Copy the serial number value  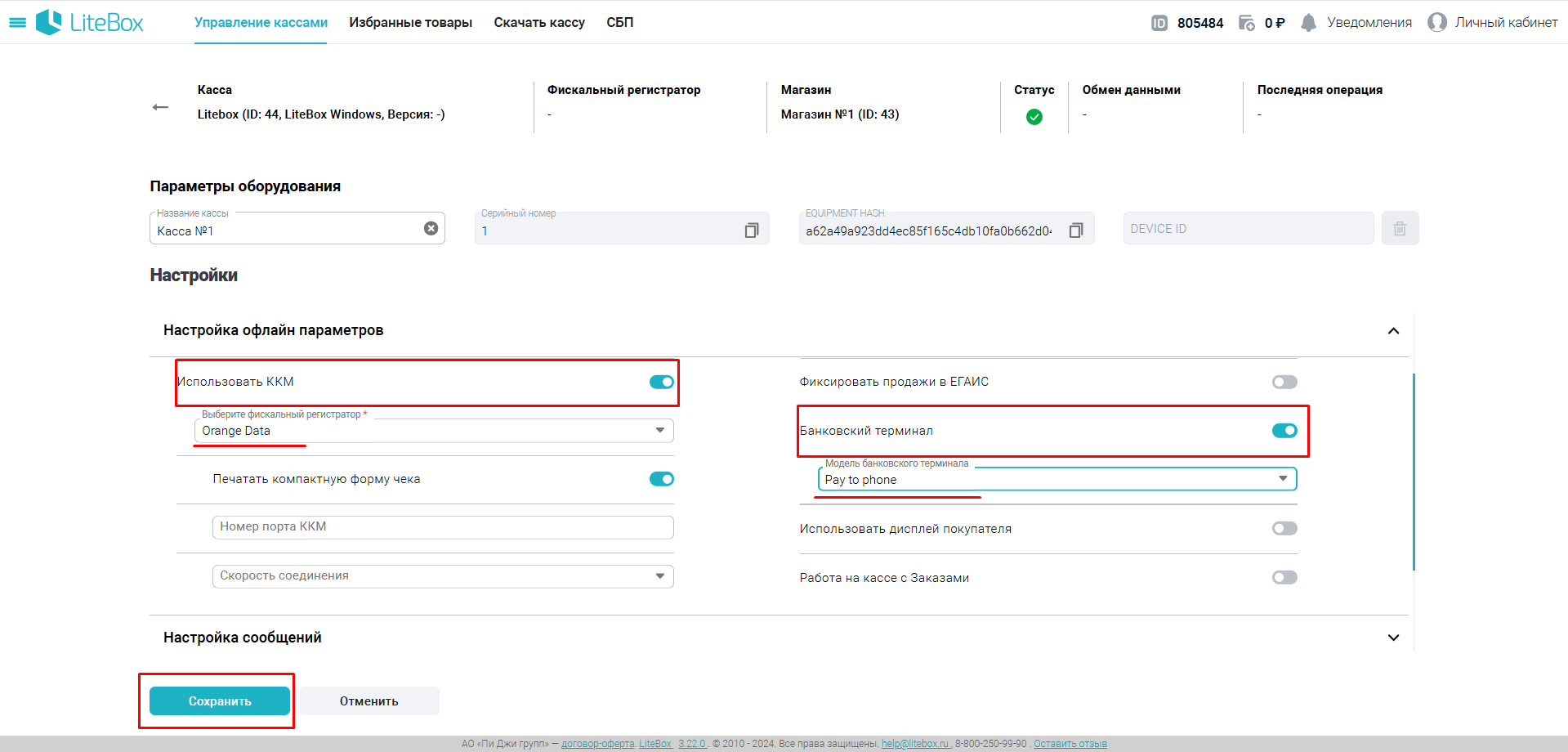click(x=751, y=231)
